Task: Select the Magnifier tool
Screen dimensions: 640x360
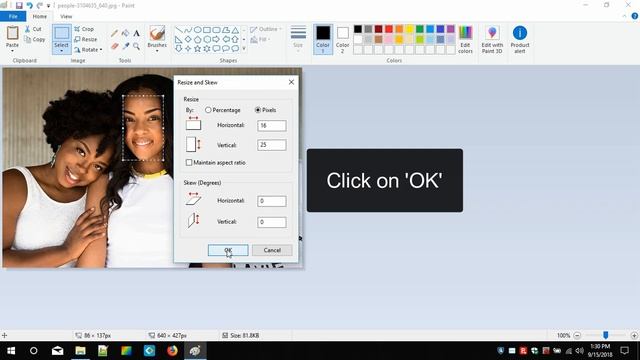Action: click(x=136, y=46)
